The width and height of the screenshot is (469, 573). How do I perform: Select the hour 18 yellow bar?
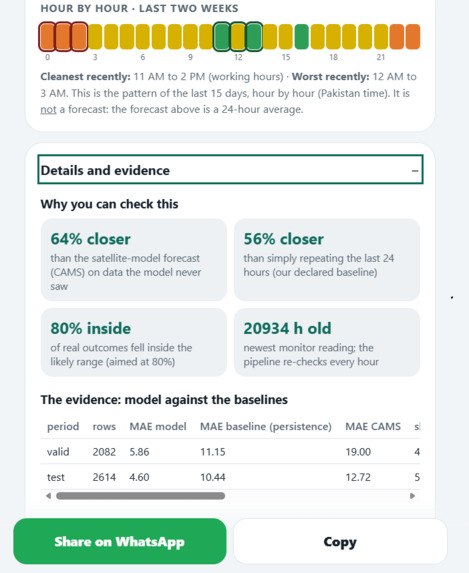pyautogui.click(x=333, y=37)
